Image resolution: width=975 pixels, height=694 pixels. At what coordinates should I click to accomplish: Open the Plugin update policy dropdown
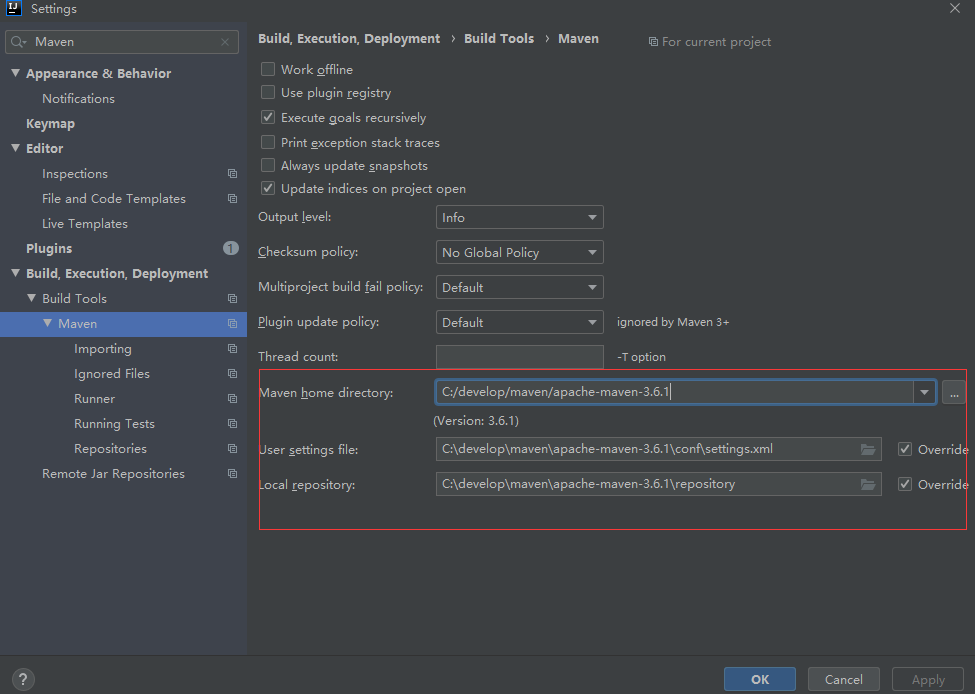520,322
